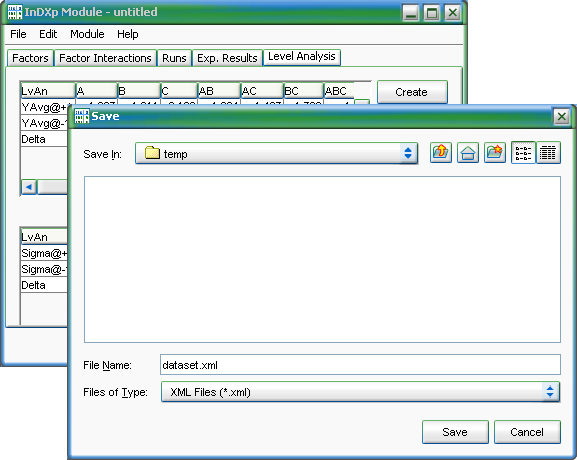This screenshot has width=577, height=460.
Task: Open the Help menu in InDXp Module
Action: click(x=128, y=34)
